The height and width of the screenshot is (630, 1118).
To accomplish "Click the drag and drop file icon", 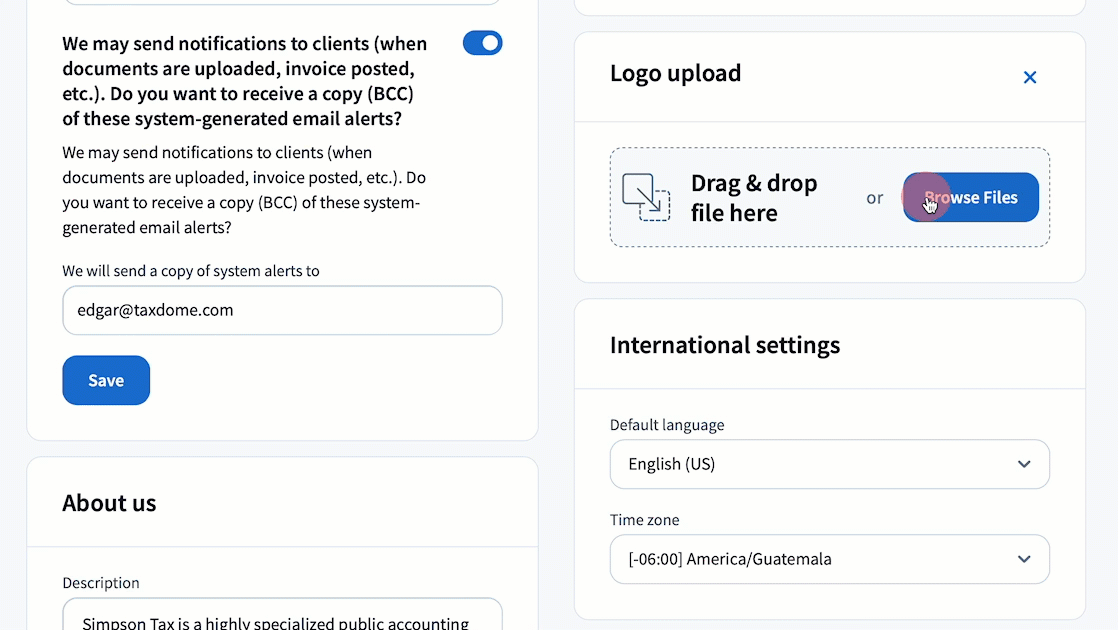I will click(646, 197).
